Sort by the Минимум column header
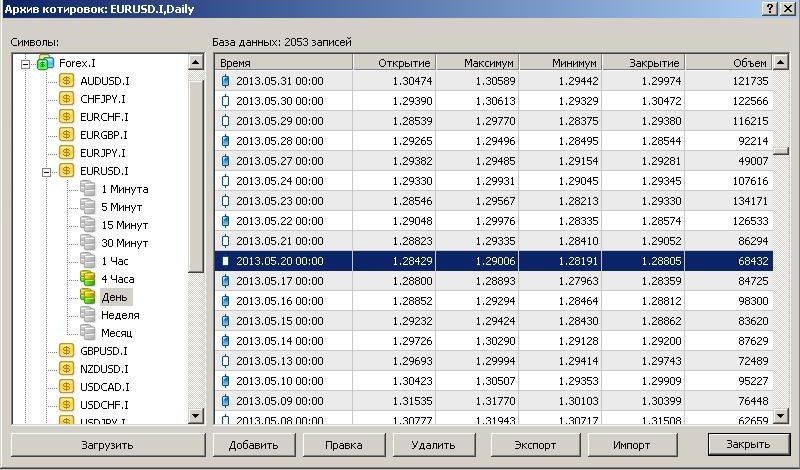 click(561, 63)
